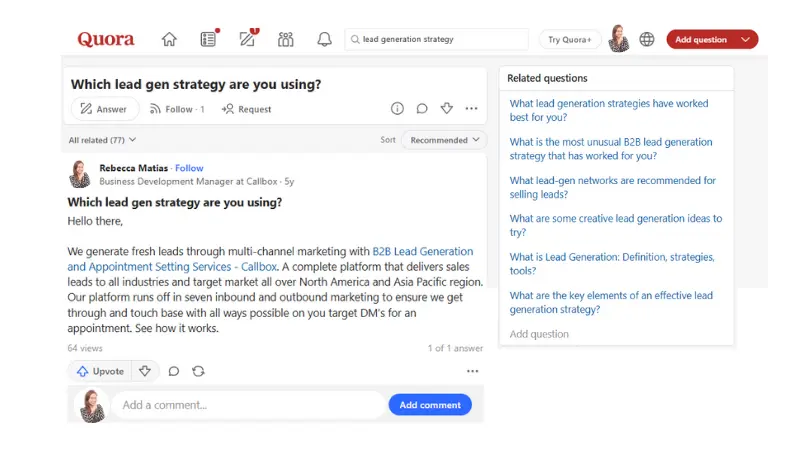Open 'What lead generation strategies have worked' question
The height and width of the screenshot is (450, 800).
click(609, 110)
